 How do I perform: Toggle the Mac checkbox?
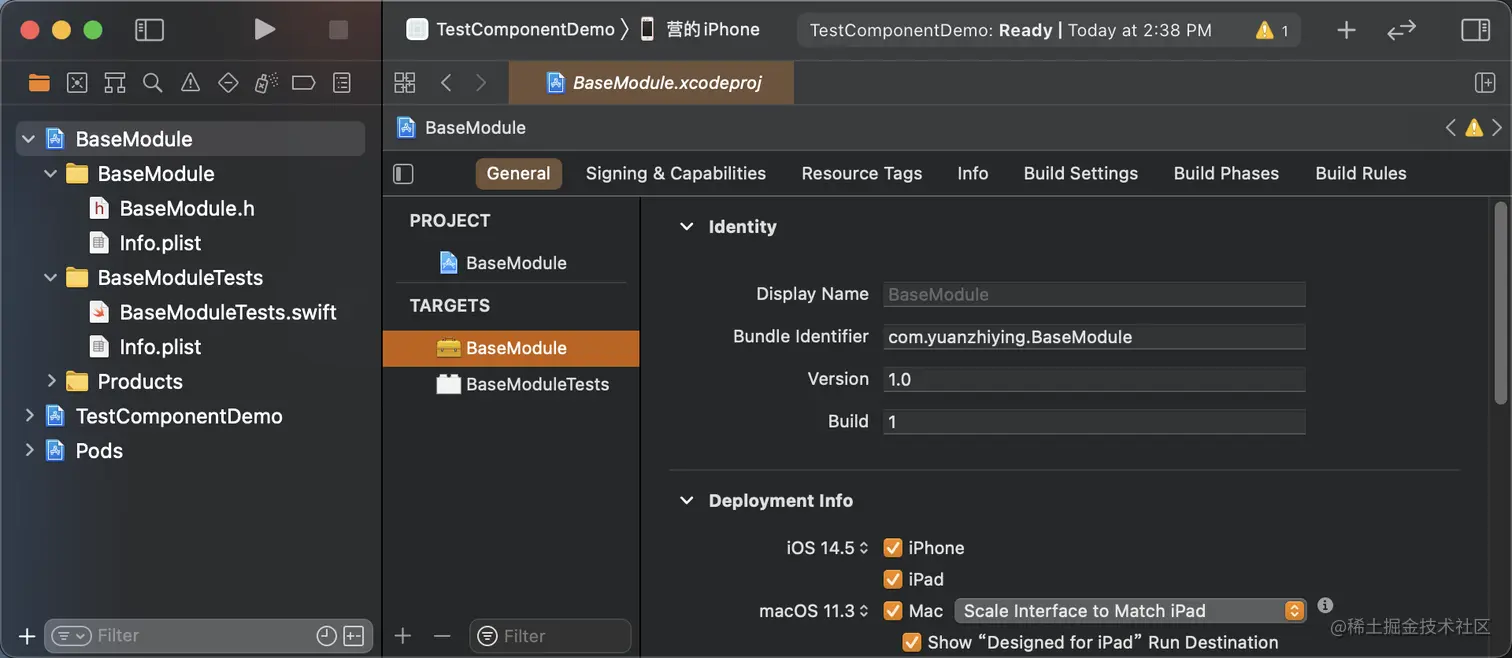click(893, 611)
